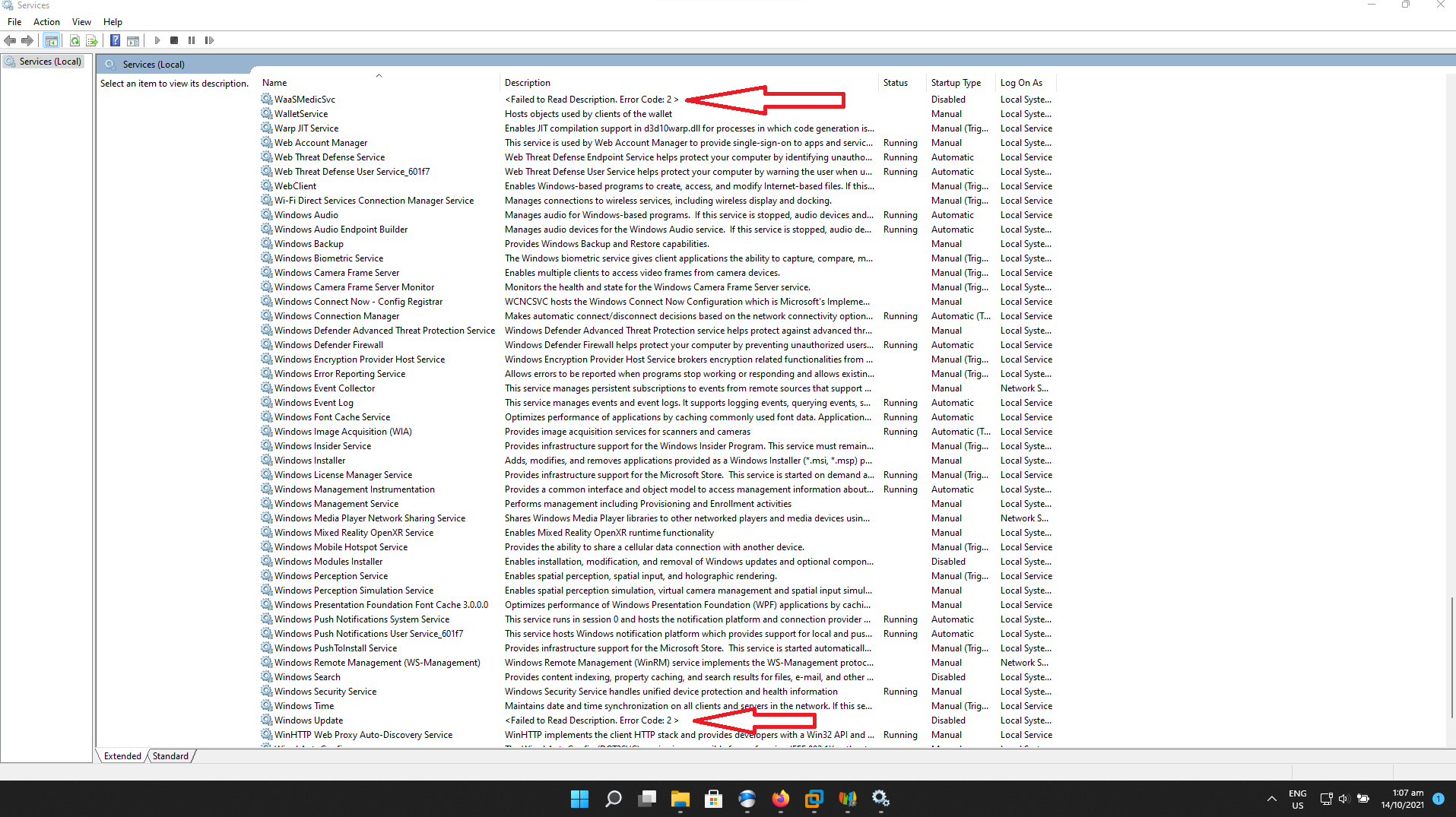Viewport: 1456px width, 817px height.
Task: Select the Windows Security Service entry
Action: 325,692
